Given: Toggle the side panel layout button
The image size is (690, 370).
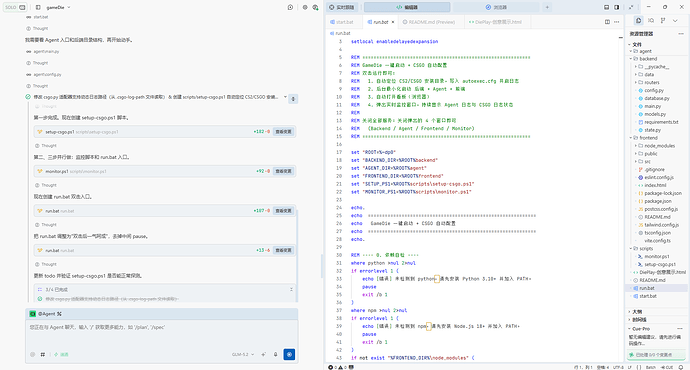Looking at the screenshot, I should pyautogui.click(x=617, y=7).
